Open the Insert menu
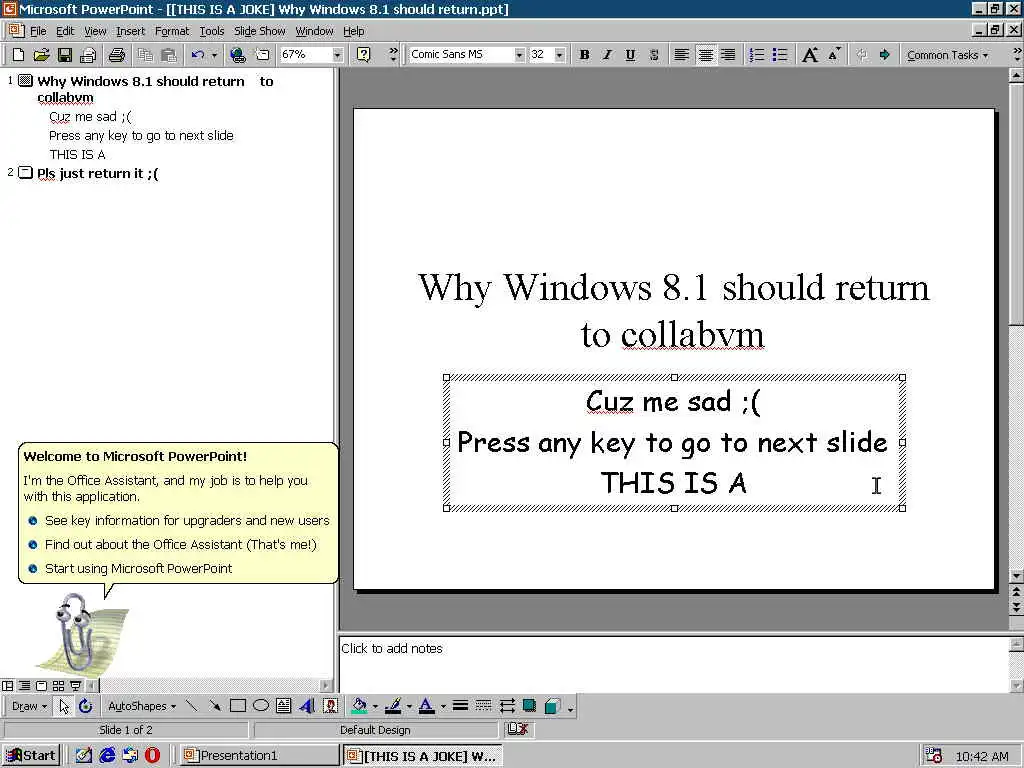 (131, 31)
